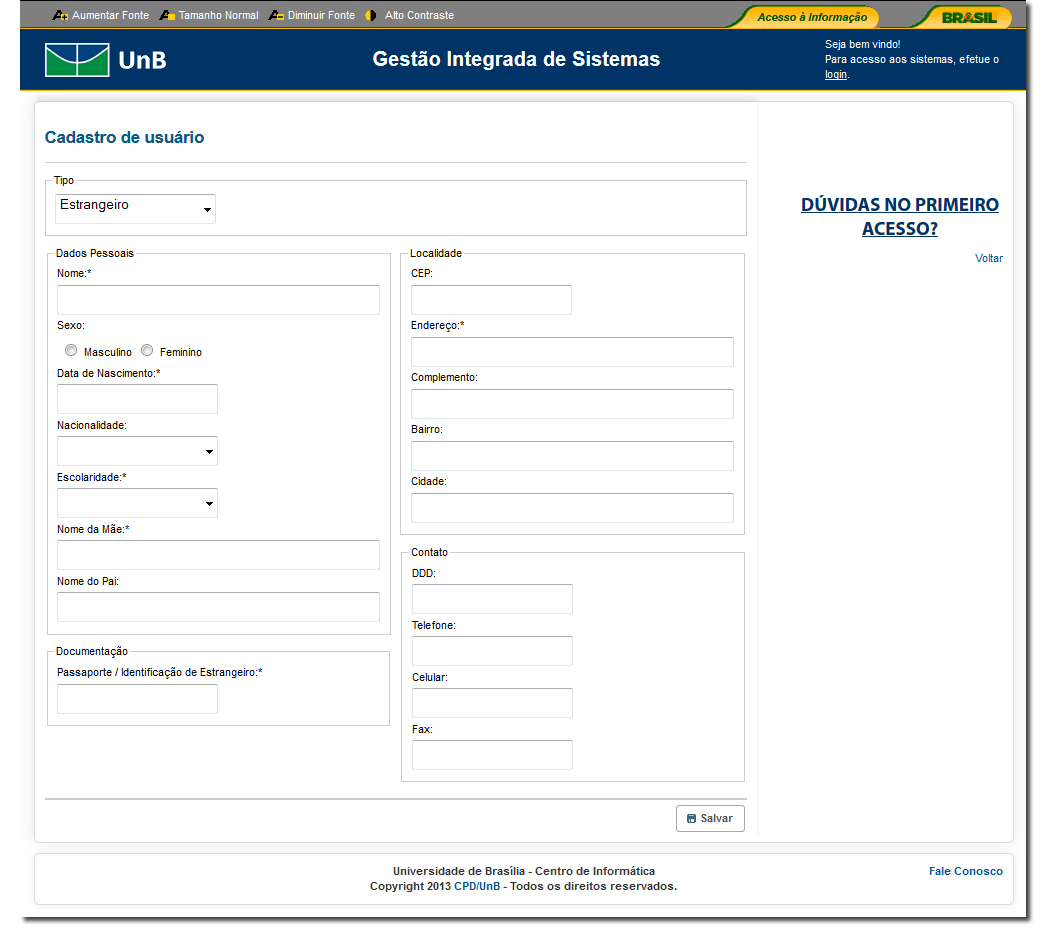Toggle the Alto Contraste half-circle icon
1054x935 pixels.
(x=371, y=15)
